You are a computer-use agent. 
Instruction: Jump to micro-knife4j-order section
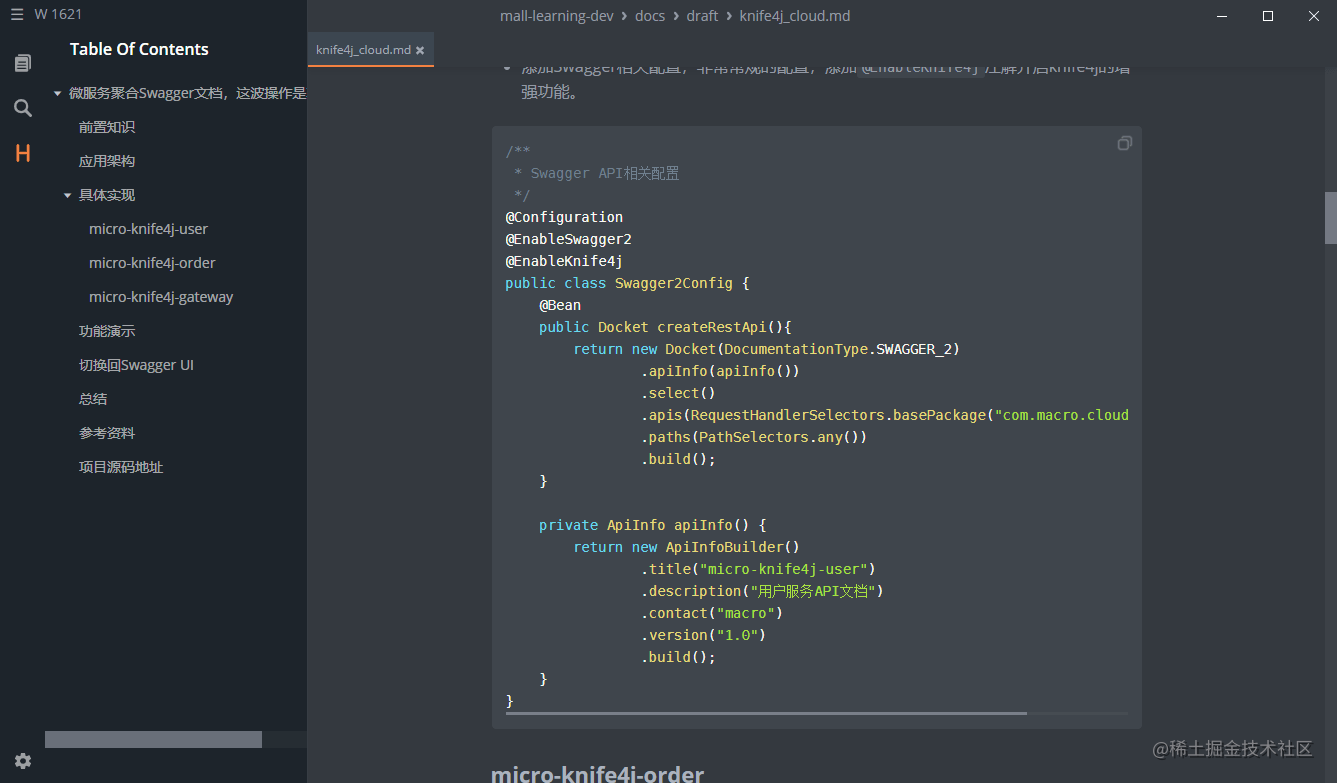(152, 263)
